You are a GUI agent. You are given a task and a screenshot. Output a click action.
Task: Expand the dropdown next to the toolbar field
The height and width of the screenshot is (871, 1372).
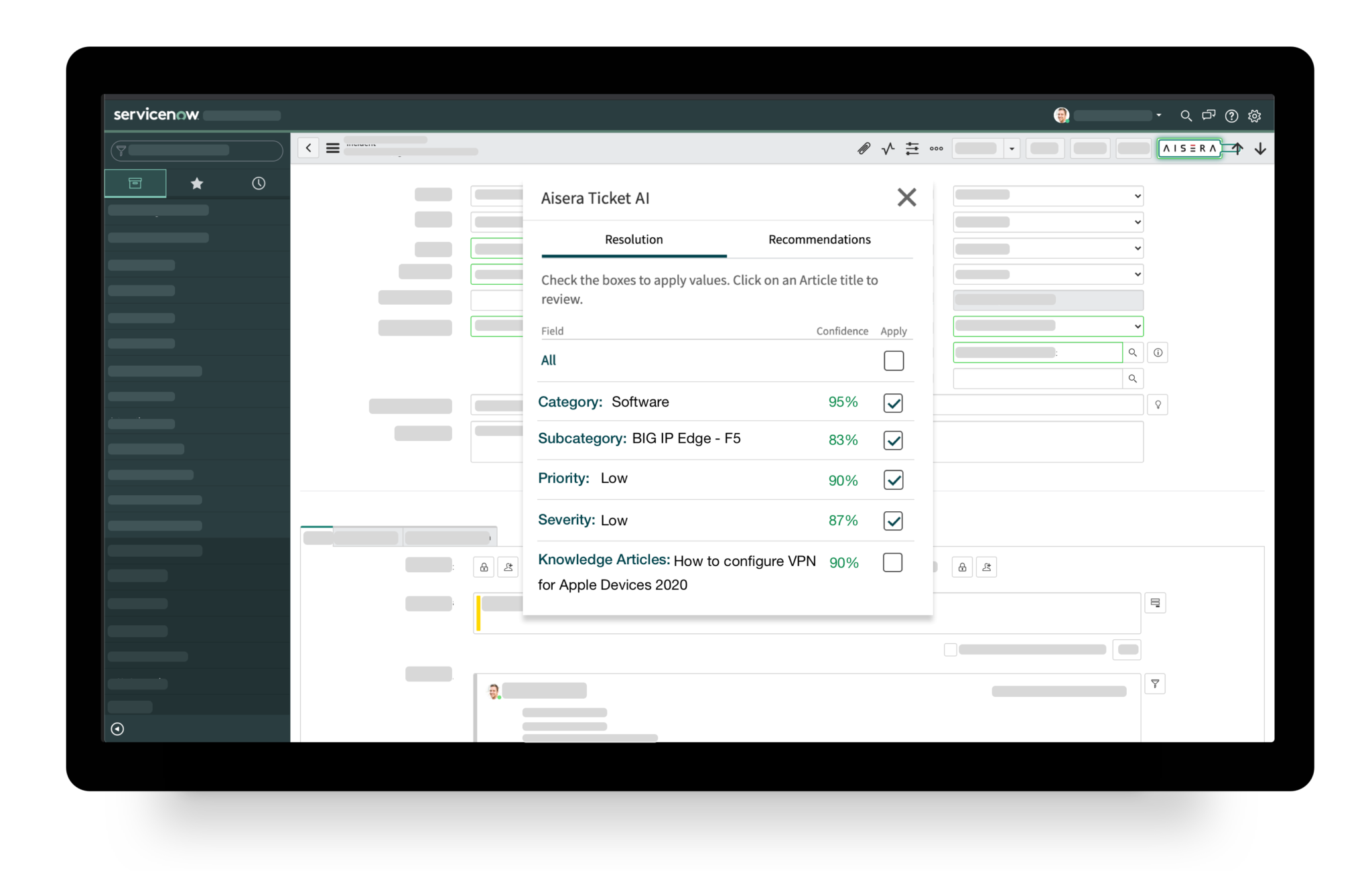coord(1012,148)
